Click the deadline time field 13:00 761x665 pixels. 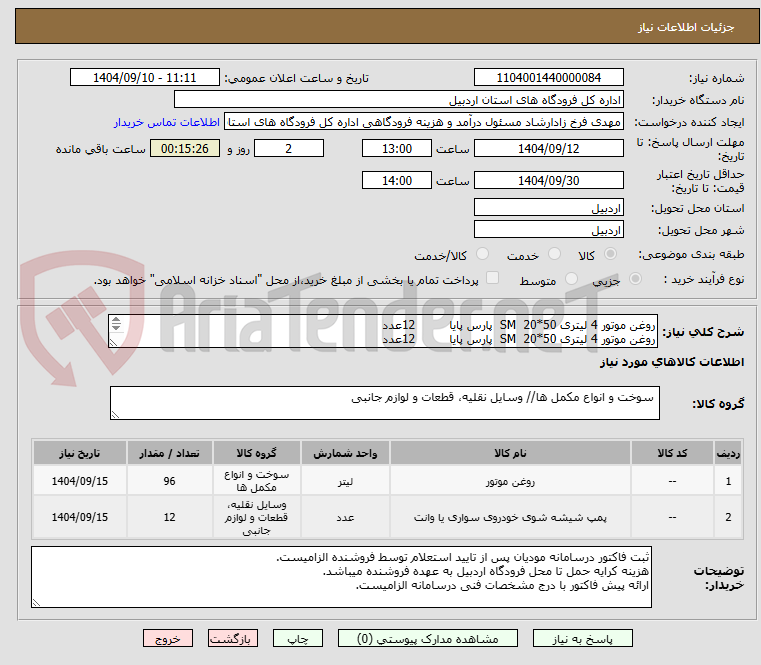point(397,148)
